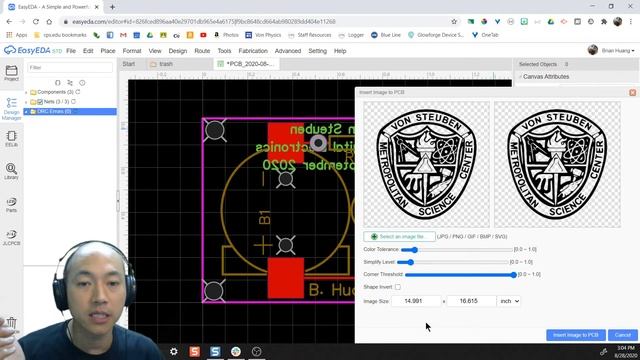Screen dimensions: 640x360
Task: Toggle the Shape Invert checkbox
Action: 398,287
